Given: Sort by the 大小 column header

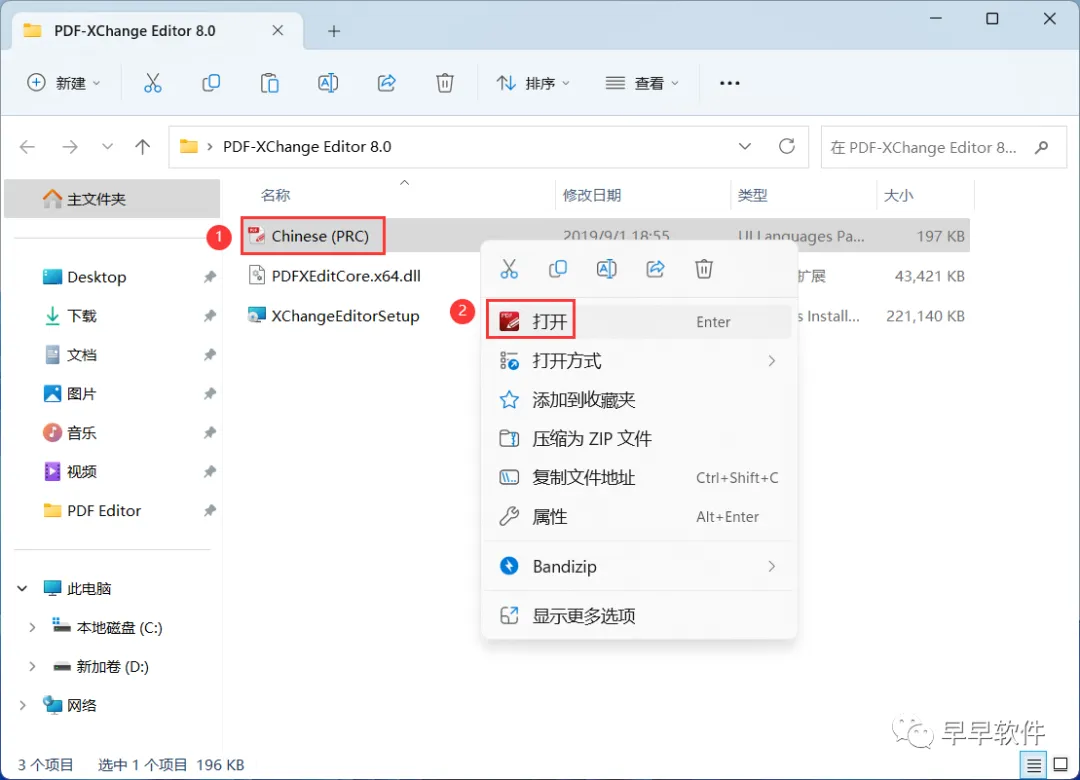Looking at the screenshot, I should coord(899,196).
